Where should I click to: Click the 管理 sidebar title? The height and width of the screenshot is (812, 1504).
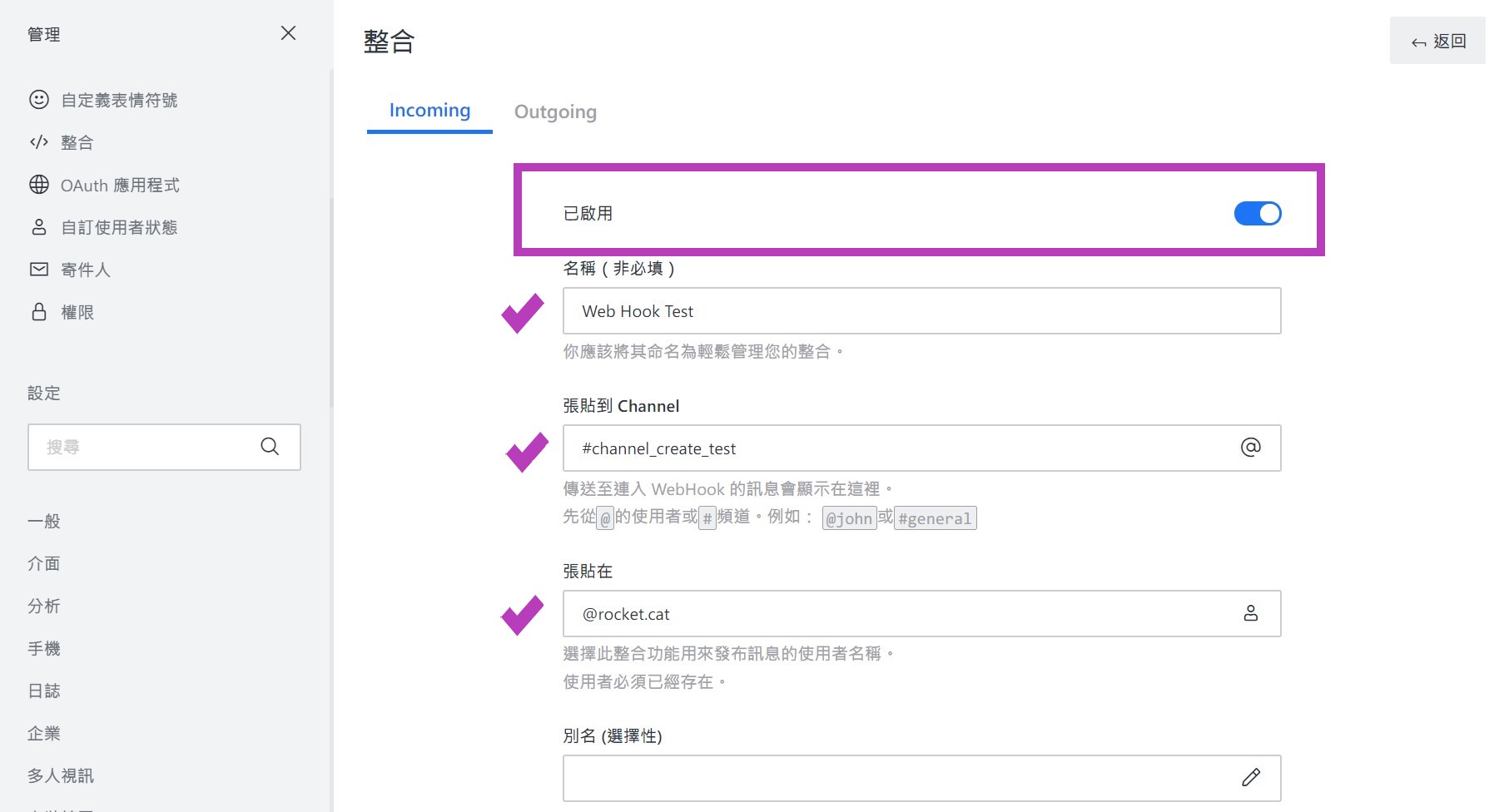point(44,35)
